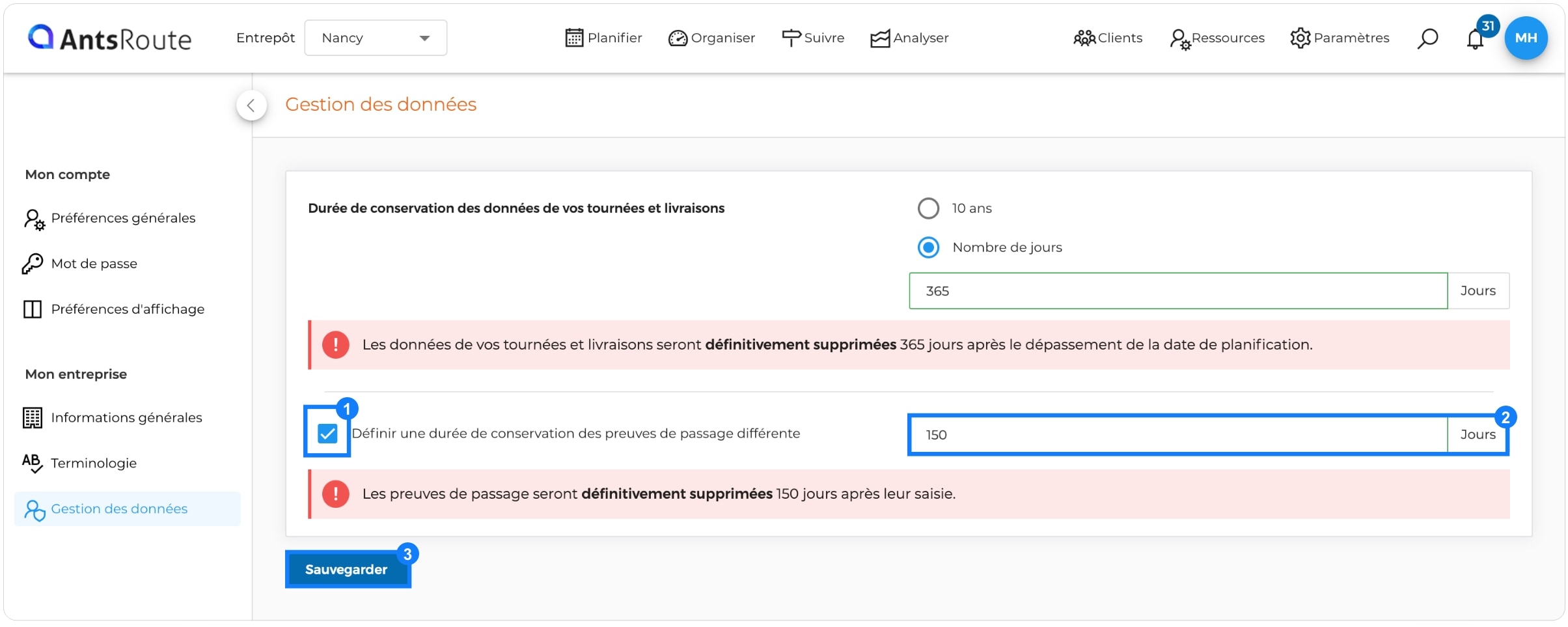This screenshot has height=627, width=1568.
Task: Click the Préférences d'affichage layout icon
Action: [x=33, y=309]
